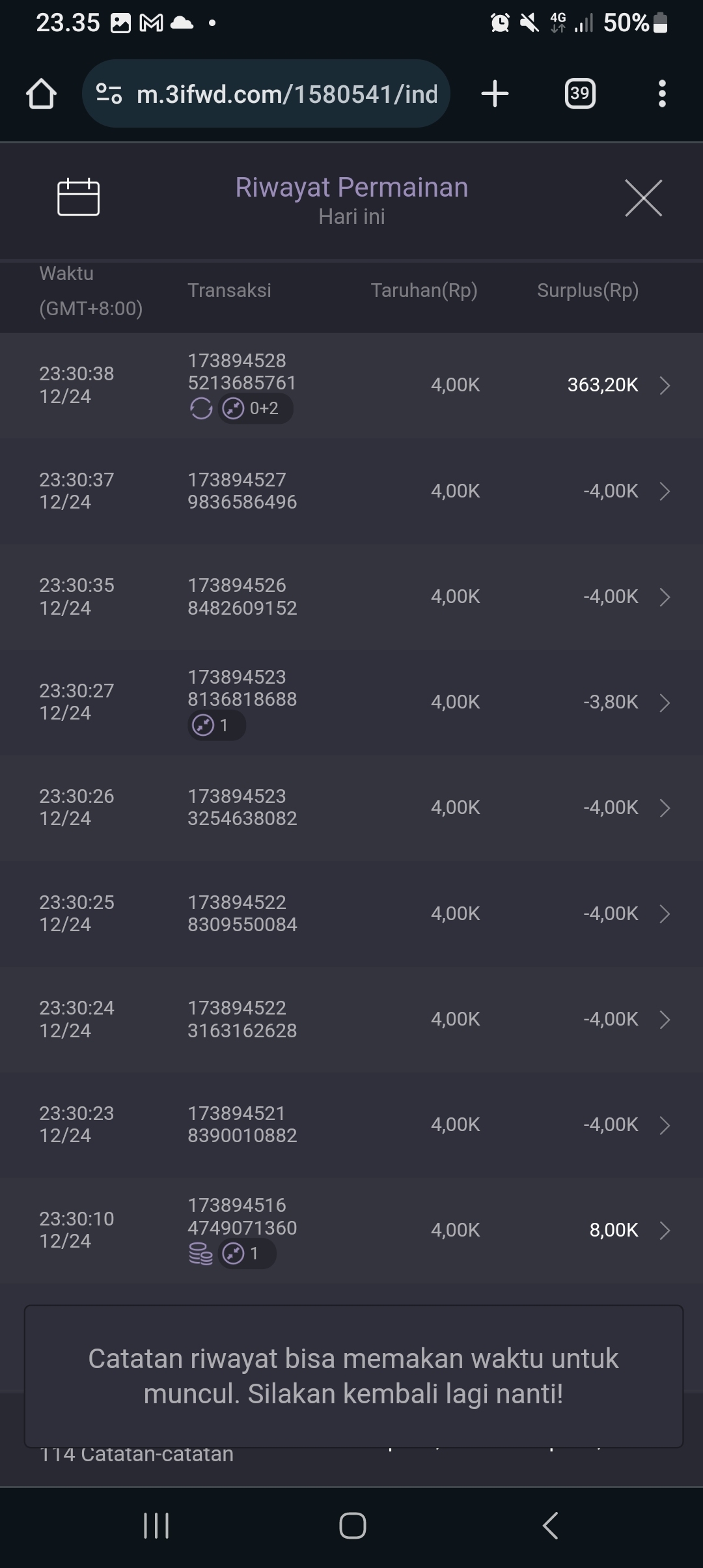Screen dimensions: 703x1568
Task: Open transaction 173894521 8390010882
Action: (x=242, y=1125)
